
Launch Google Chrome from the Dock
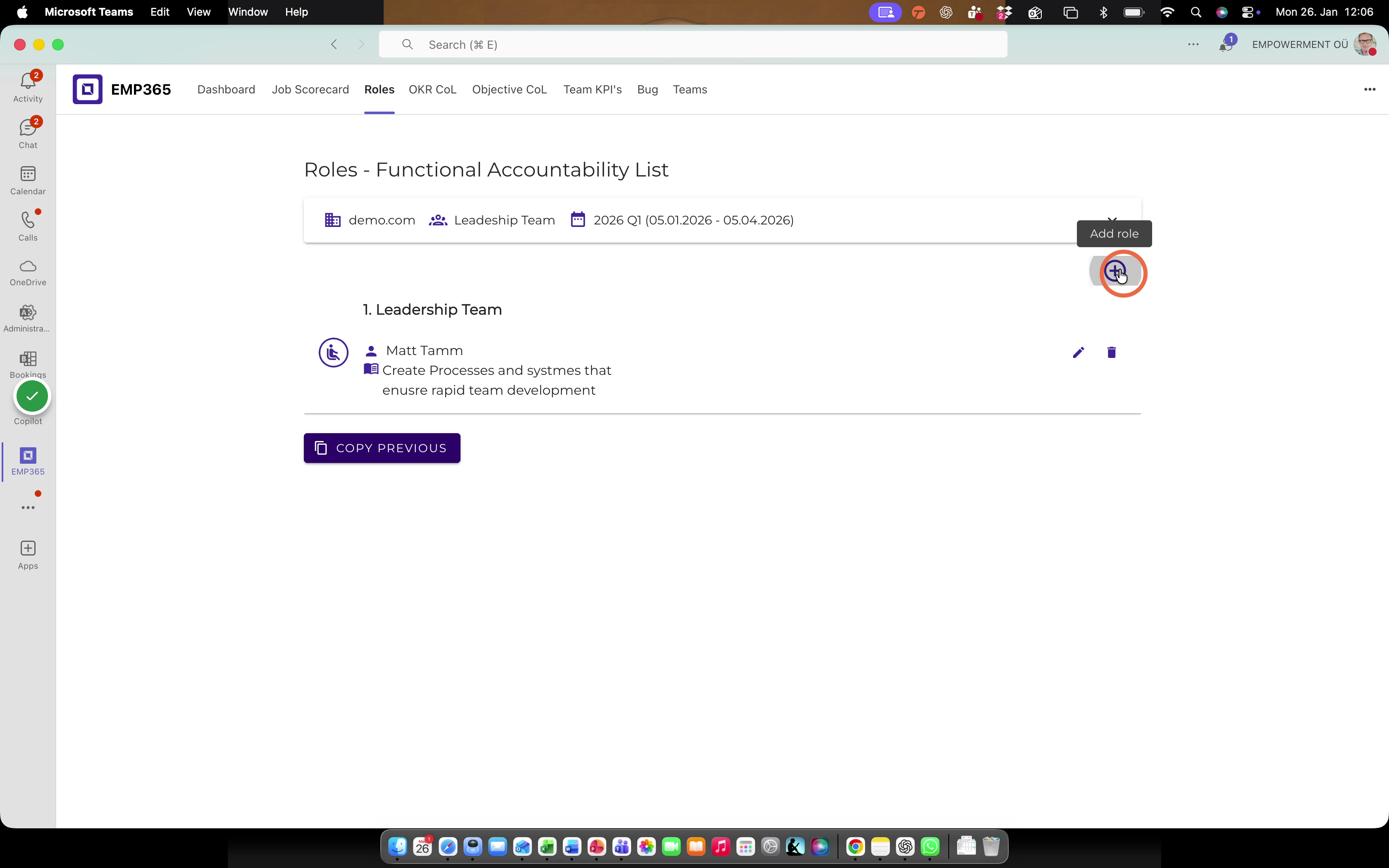pos(855,846)
